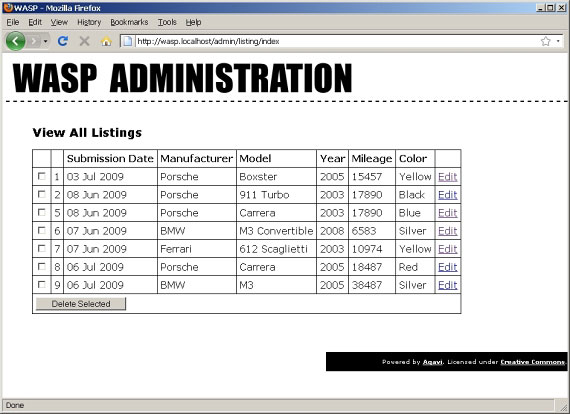Edit the M3 Convertible listing
The width and height of the screenshot is (570, 414).
click(447, 231)
